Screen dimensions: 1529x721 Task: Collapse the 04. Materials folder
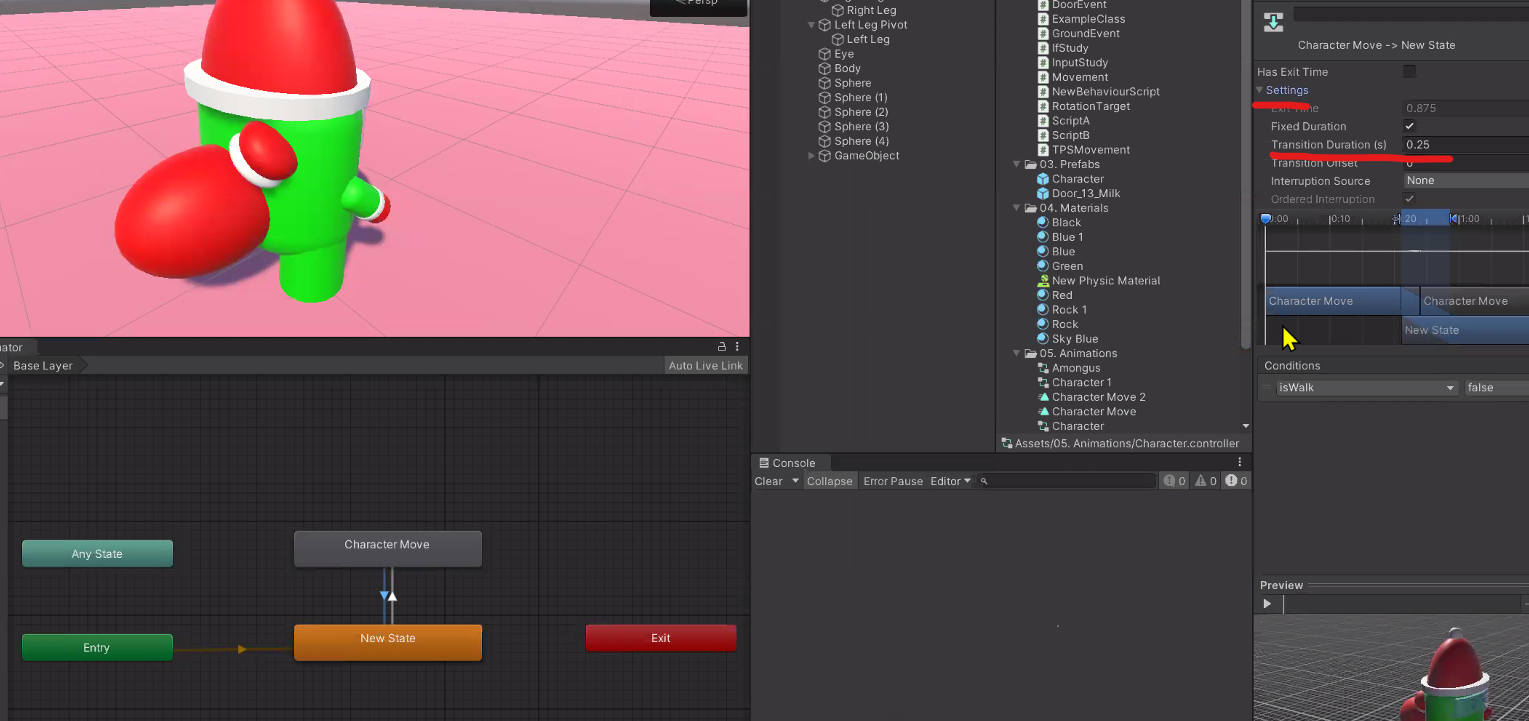click(1018, 208)
